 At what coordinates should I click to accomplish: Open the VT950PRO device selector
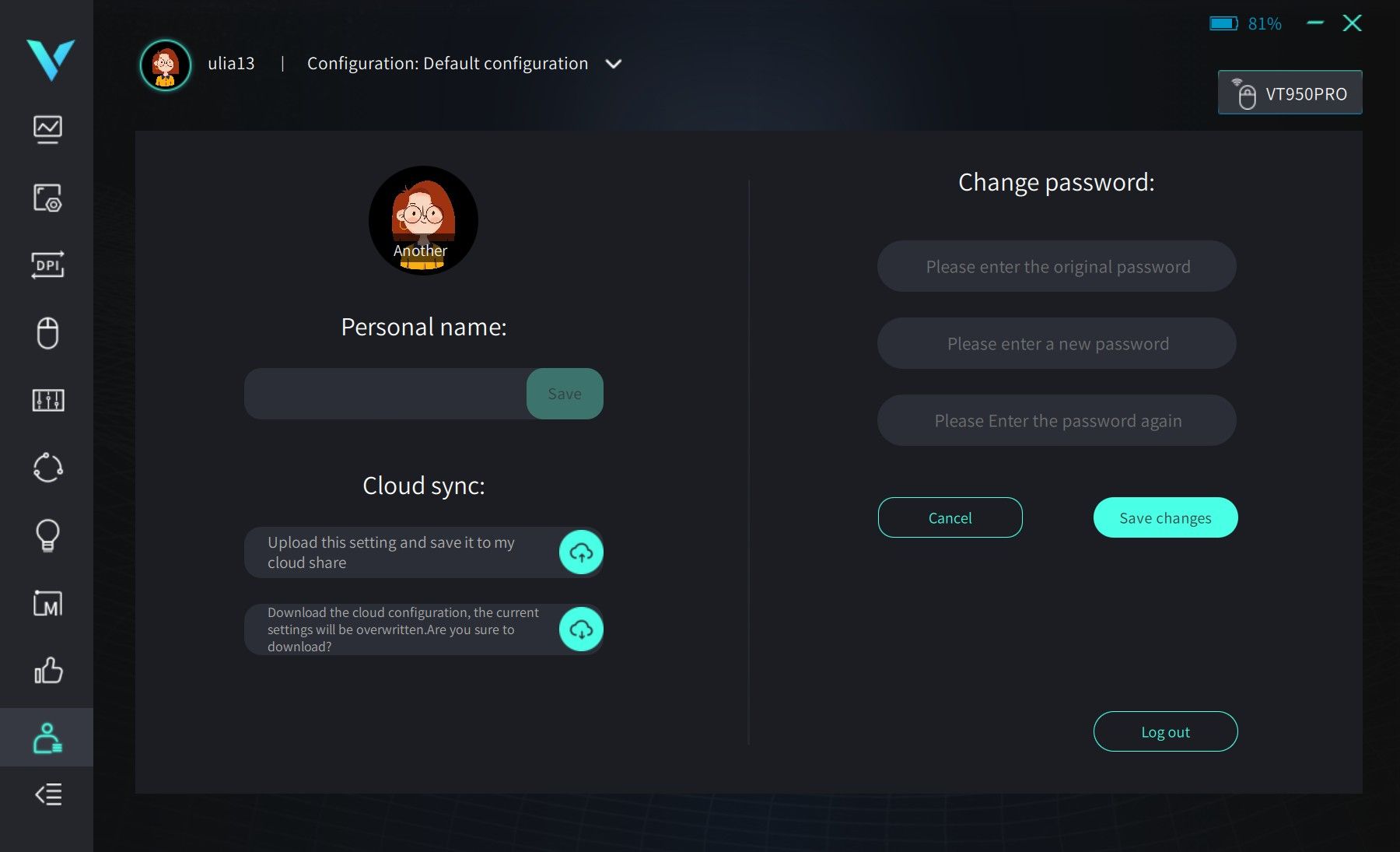1290,93
